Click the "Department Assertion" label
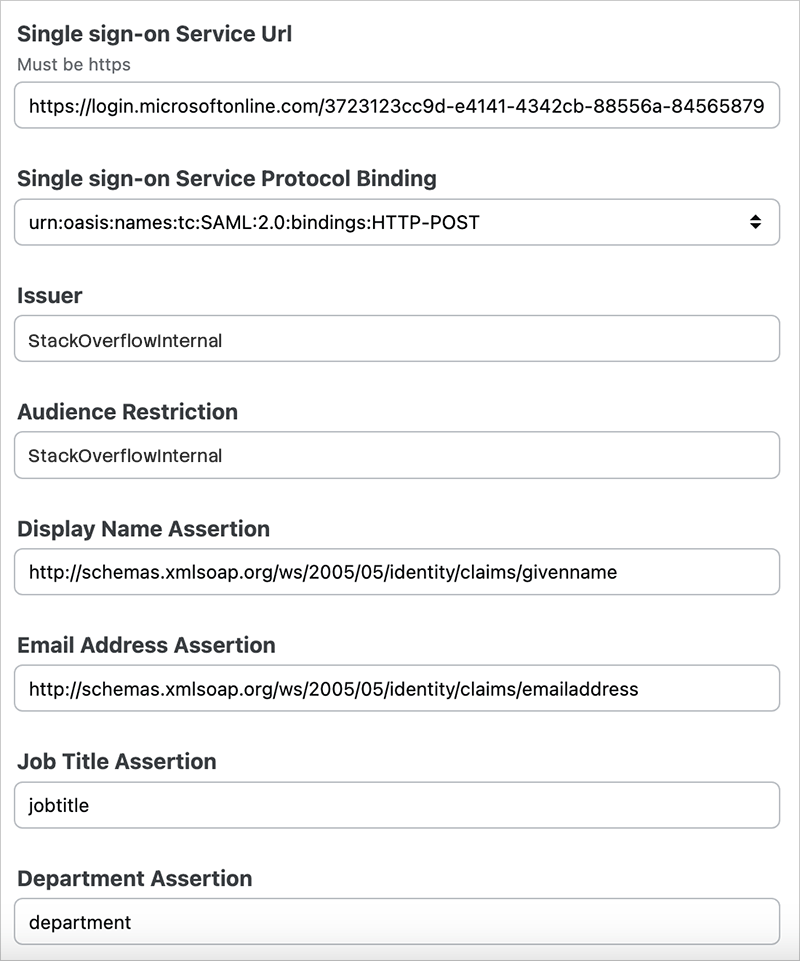This screenshot has width=800, height=961. coord(134,878)
